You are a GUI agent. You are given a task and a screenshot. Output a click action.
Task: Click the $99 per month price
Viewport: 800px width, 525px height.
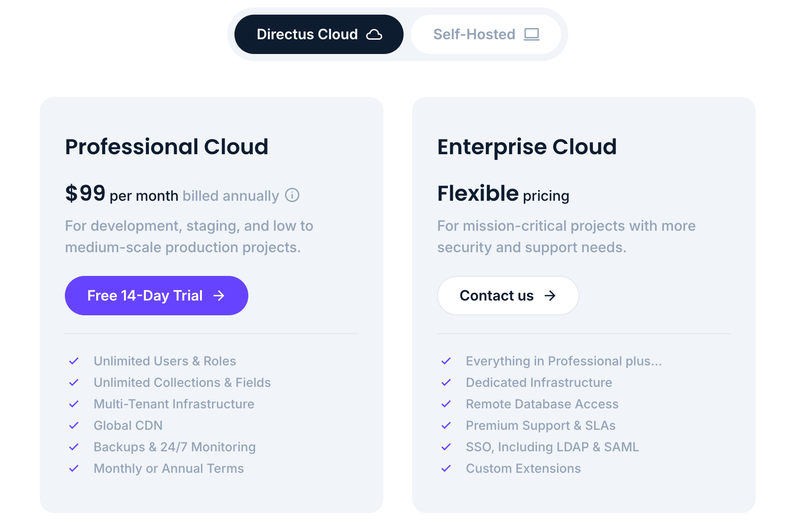pos(121,194)
